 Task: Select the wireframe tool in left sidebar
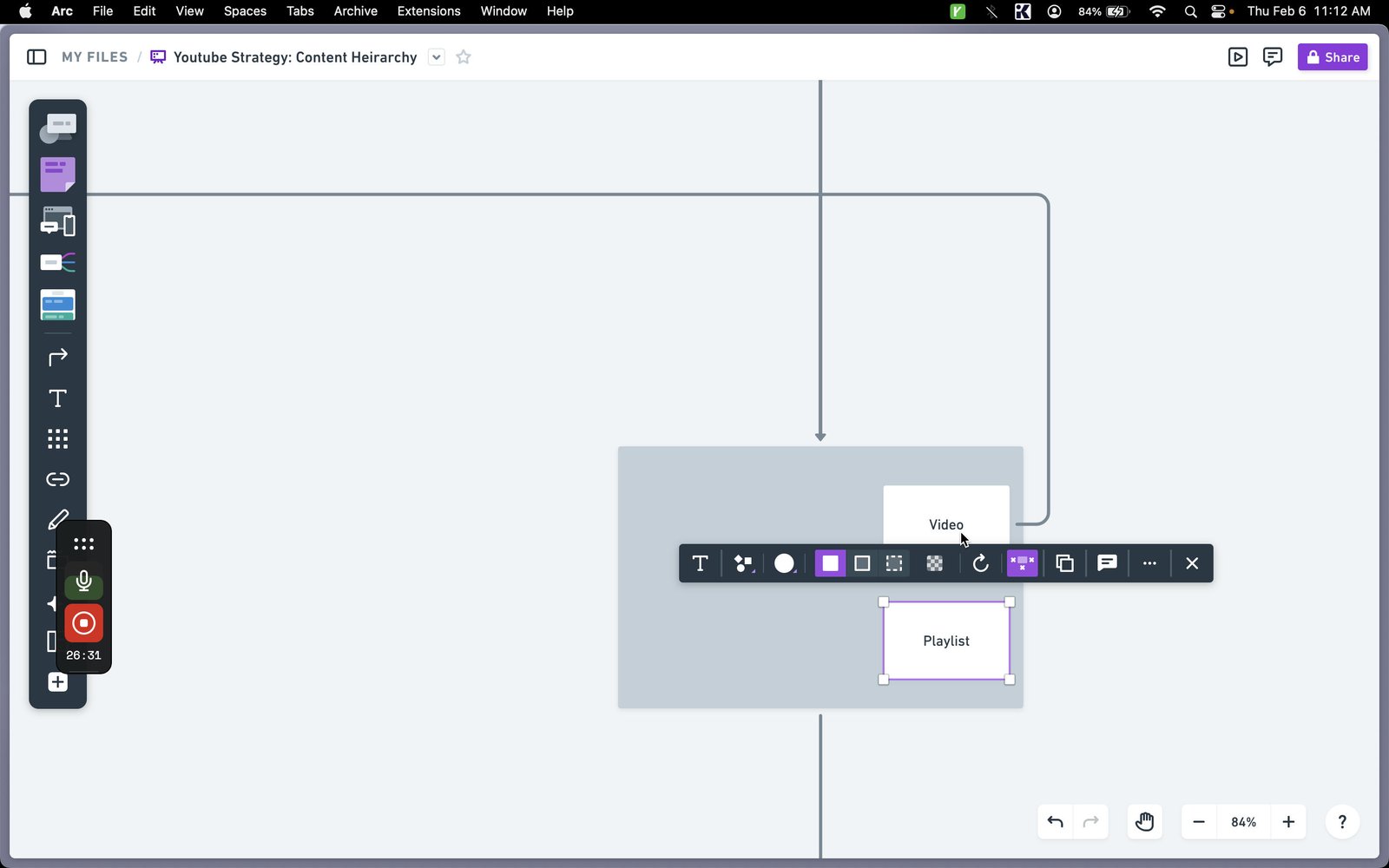pyautogui.click(x=57, y=222)
